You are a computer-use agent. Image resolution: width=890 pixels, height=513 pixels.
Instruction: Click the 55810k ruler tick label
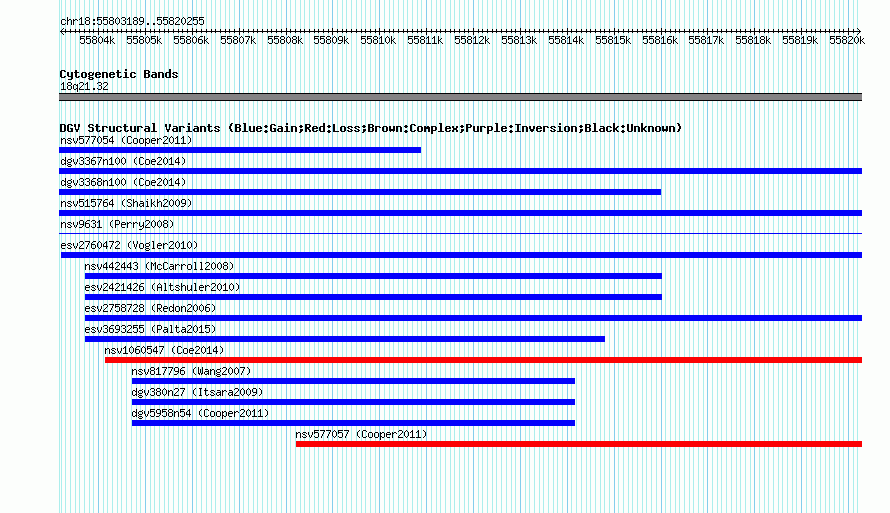pos(379,40)
